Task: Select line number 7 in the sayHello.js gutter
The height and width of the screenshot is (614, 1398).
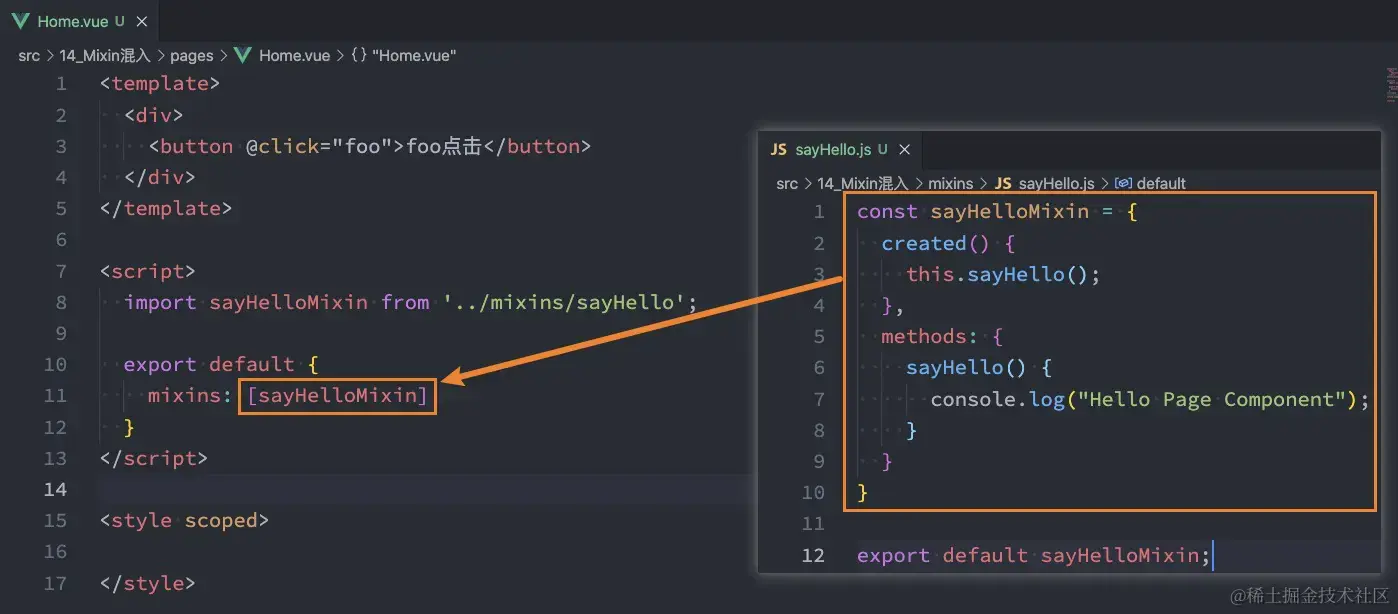Action: [819, 399]
